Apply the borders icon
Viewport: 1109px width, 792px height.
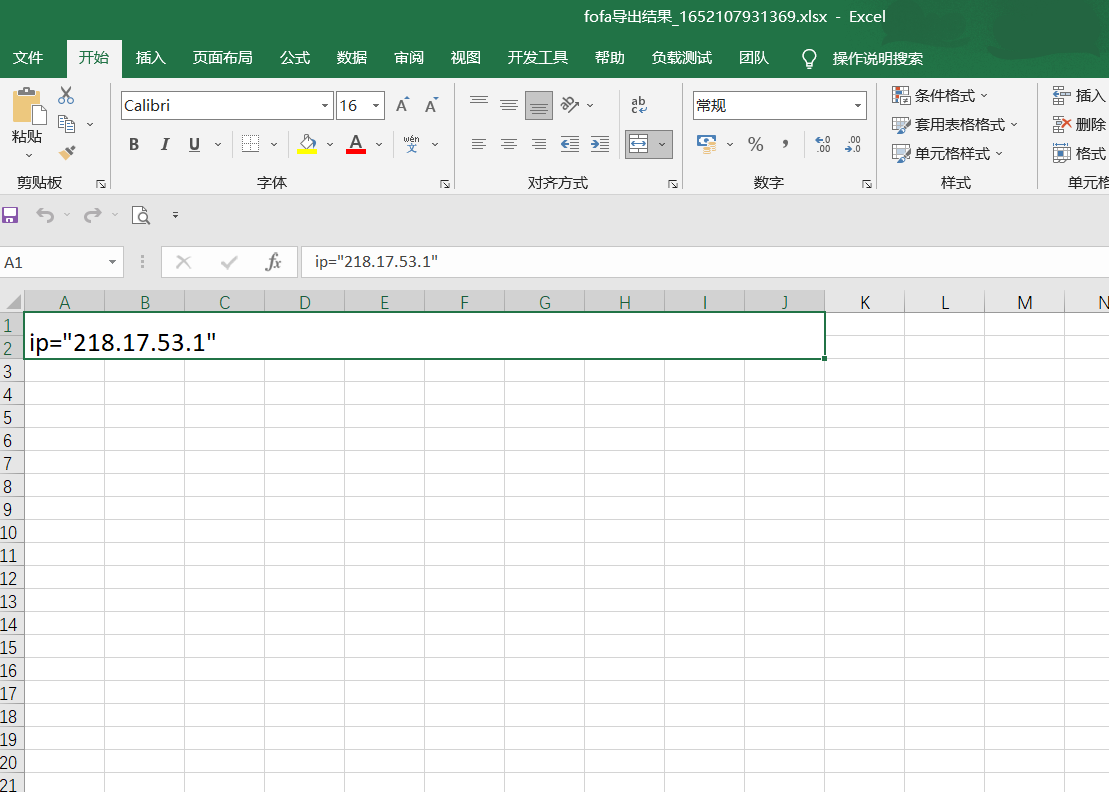(x=250, y=144)
